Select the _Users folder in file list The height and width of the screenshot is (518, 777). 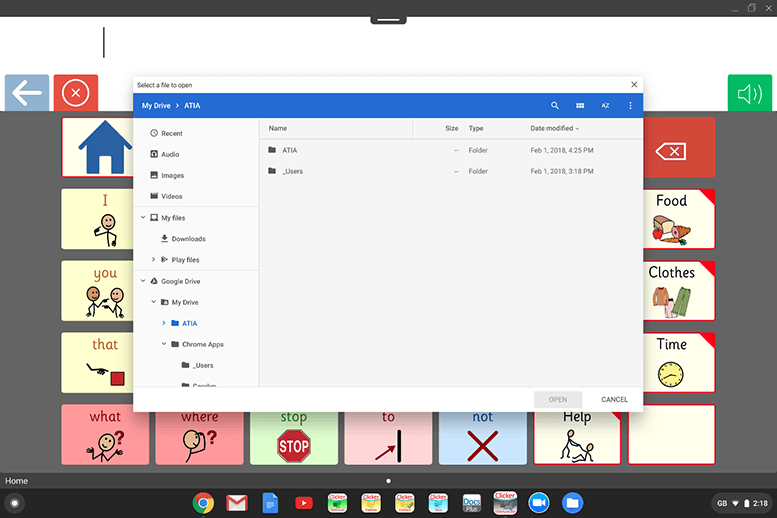click(x=292, y=171)
